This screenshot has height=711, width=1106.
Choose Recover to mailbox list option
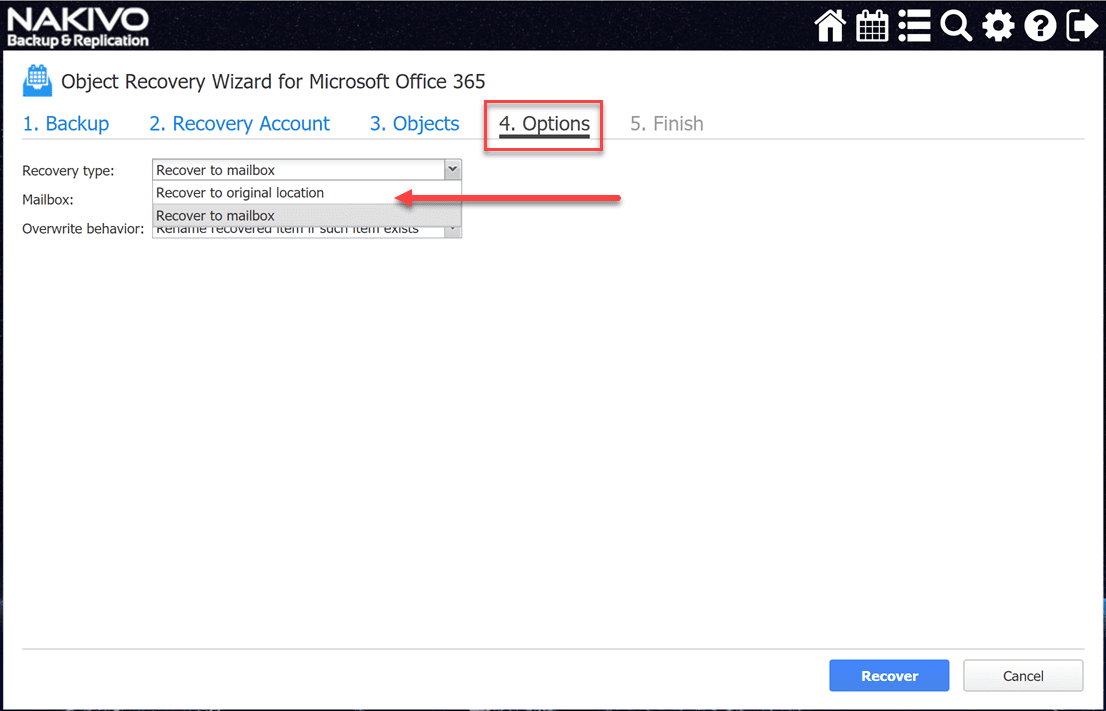coord(307,215)
